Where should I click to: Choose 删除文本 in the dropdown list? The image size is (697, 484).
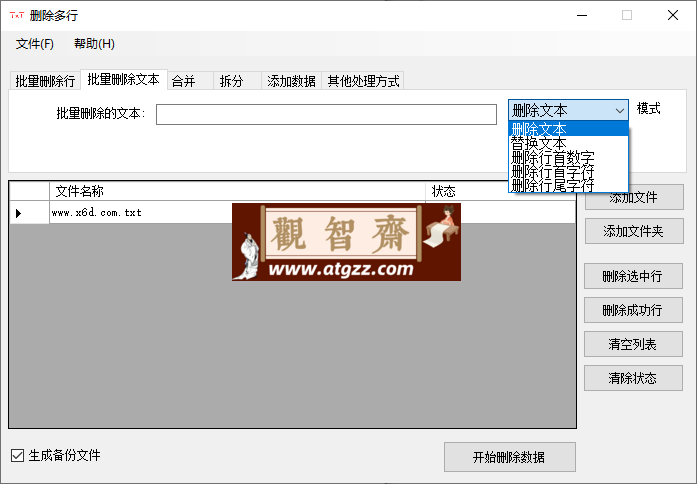[x=568, y=129]
